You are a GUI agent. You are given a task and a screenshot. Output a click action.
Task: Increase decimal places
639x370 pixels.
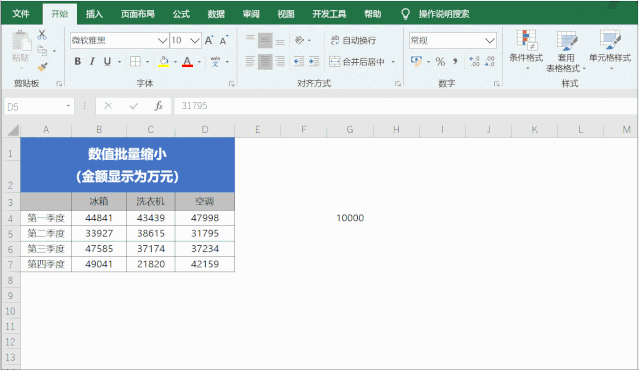[474, 62]
